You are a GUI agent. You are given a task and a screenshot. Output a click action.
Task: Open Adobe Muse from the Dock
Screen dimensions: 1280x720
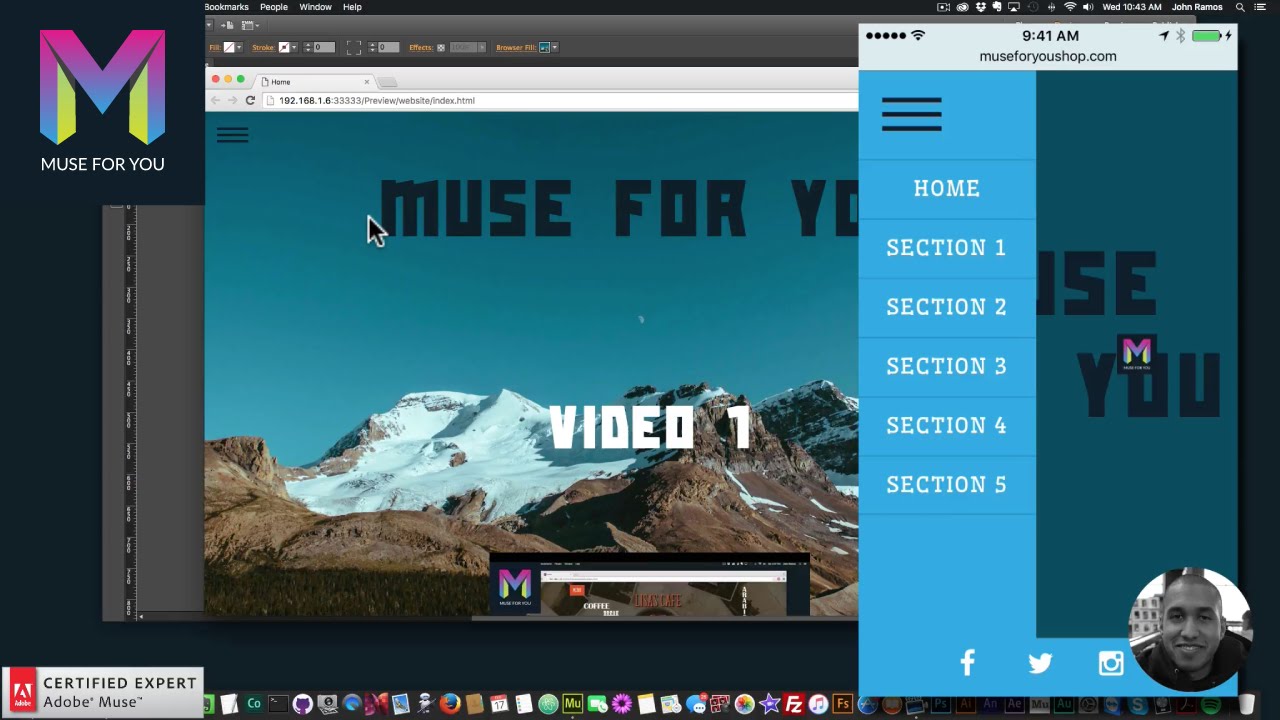coord(572,704)
